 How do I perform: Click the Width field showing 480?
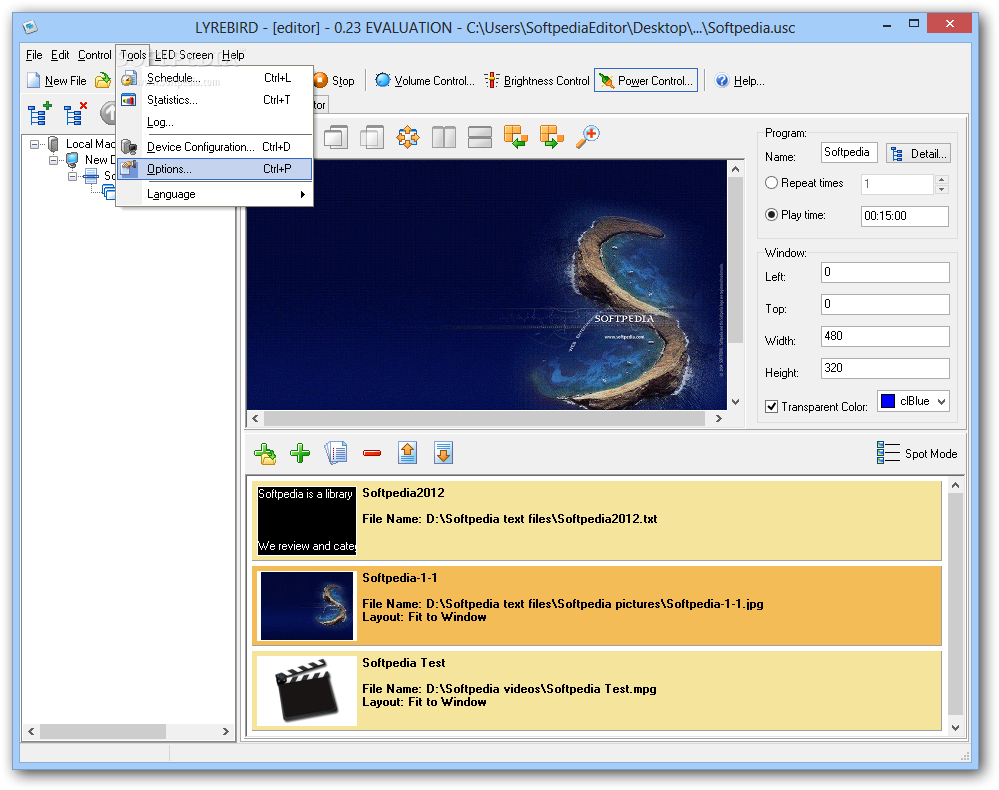point(885,336)
